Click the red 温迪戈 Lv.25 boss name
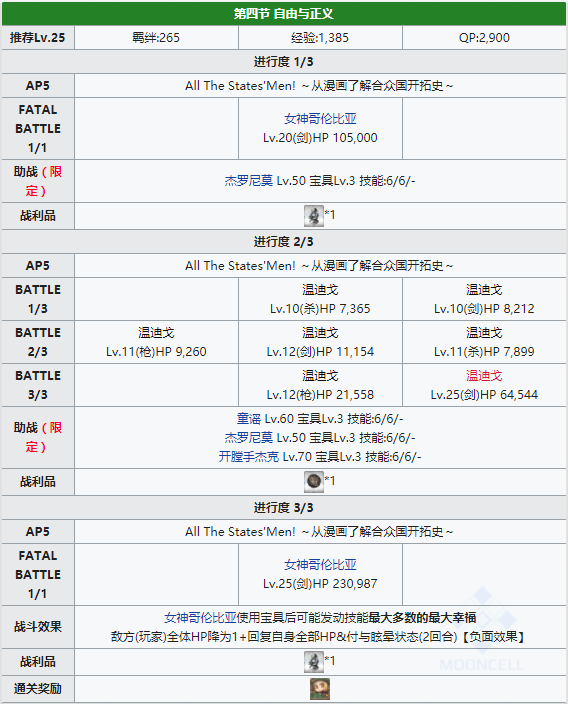 click(x=484, y=375)
